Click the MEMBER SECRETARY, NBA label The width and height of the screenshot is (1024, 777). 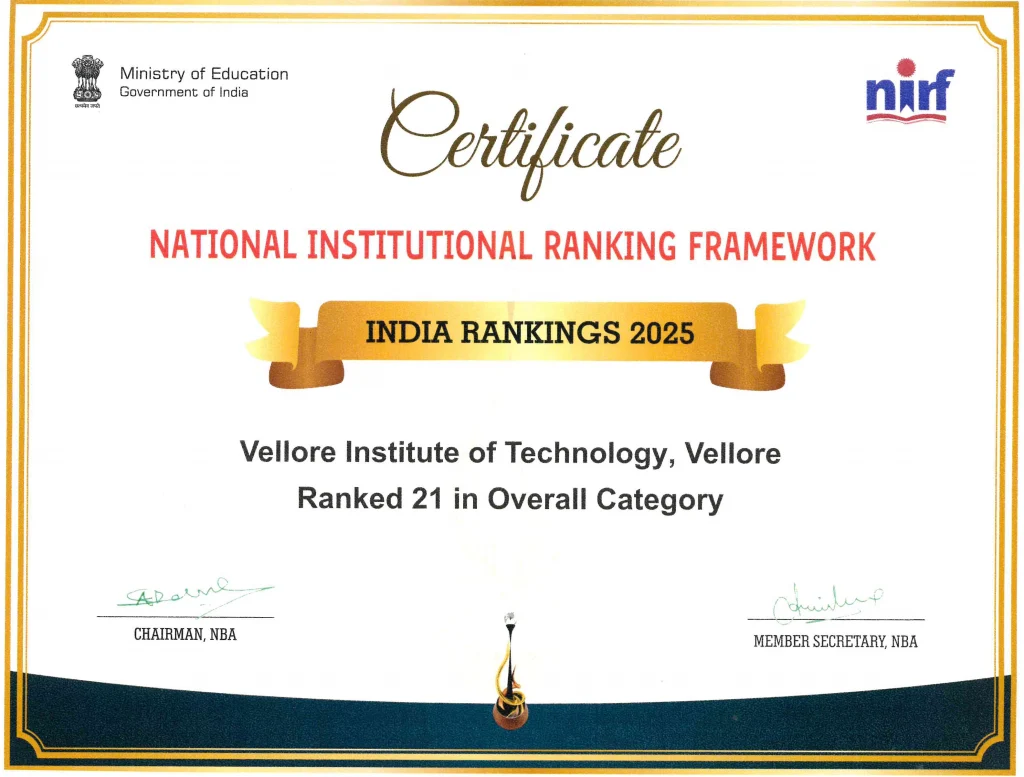834,641
